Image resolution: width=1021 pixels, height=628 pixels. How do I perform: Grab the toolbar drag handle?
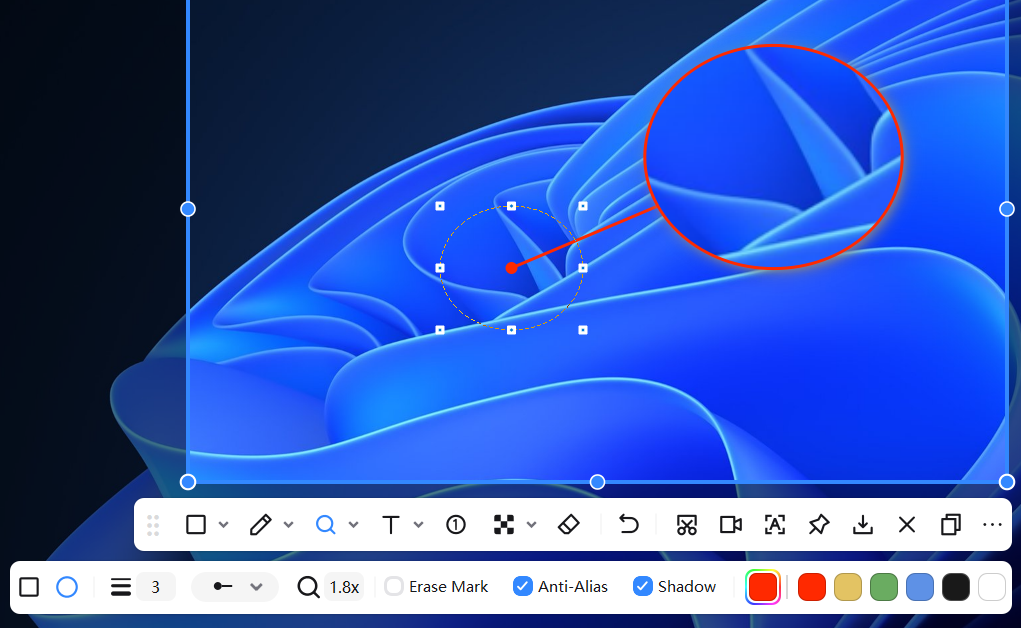point(153,525)
